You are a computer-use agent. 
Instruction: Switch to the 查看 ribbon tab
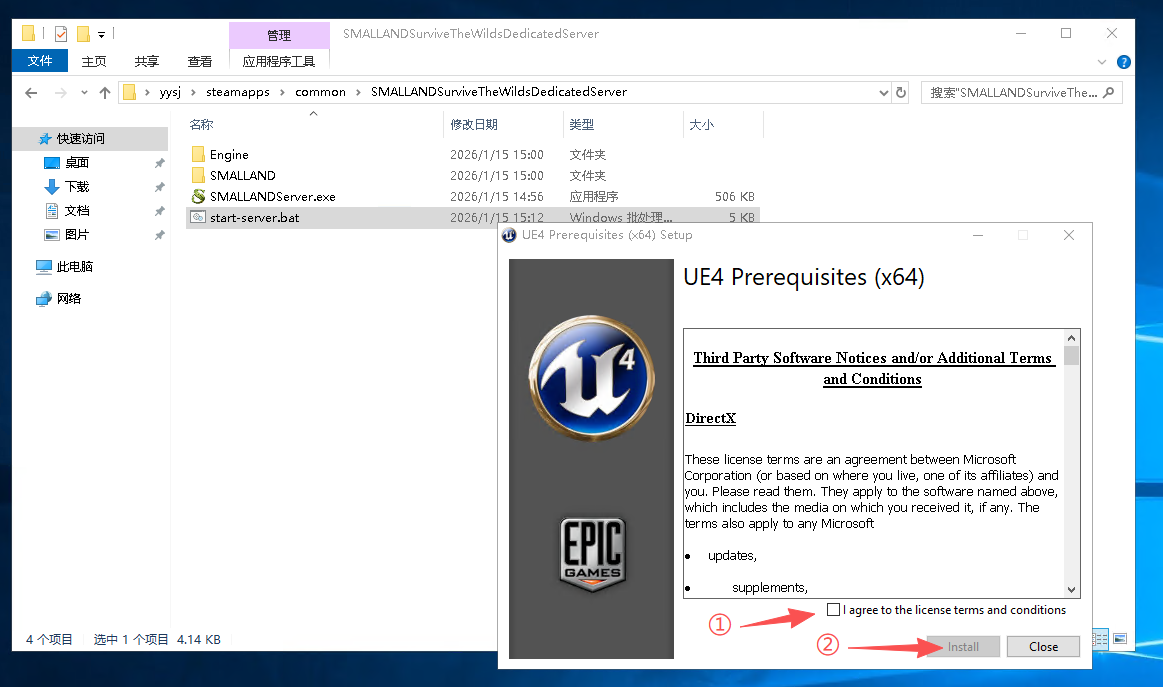click(x=200, y=61)
